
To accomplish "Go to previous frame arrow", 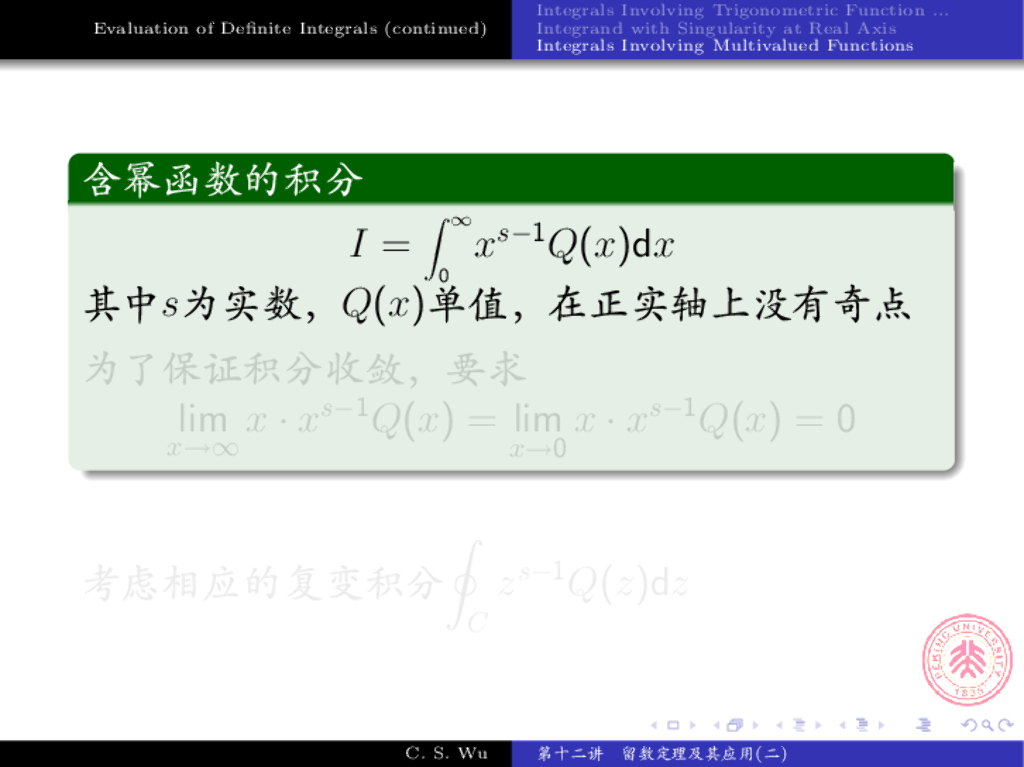I will [x=716, y=725].
